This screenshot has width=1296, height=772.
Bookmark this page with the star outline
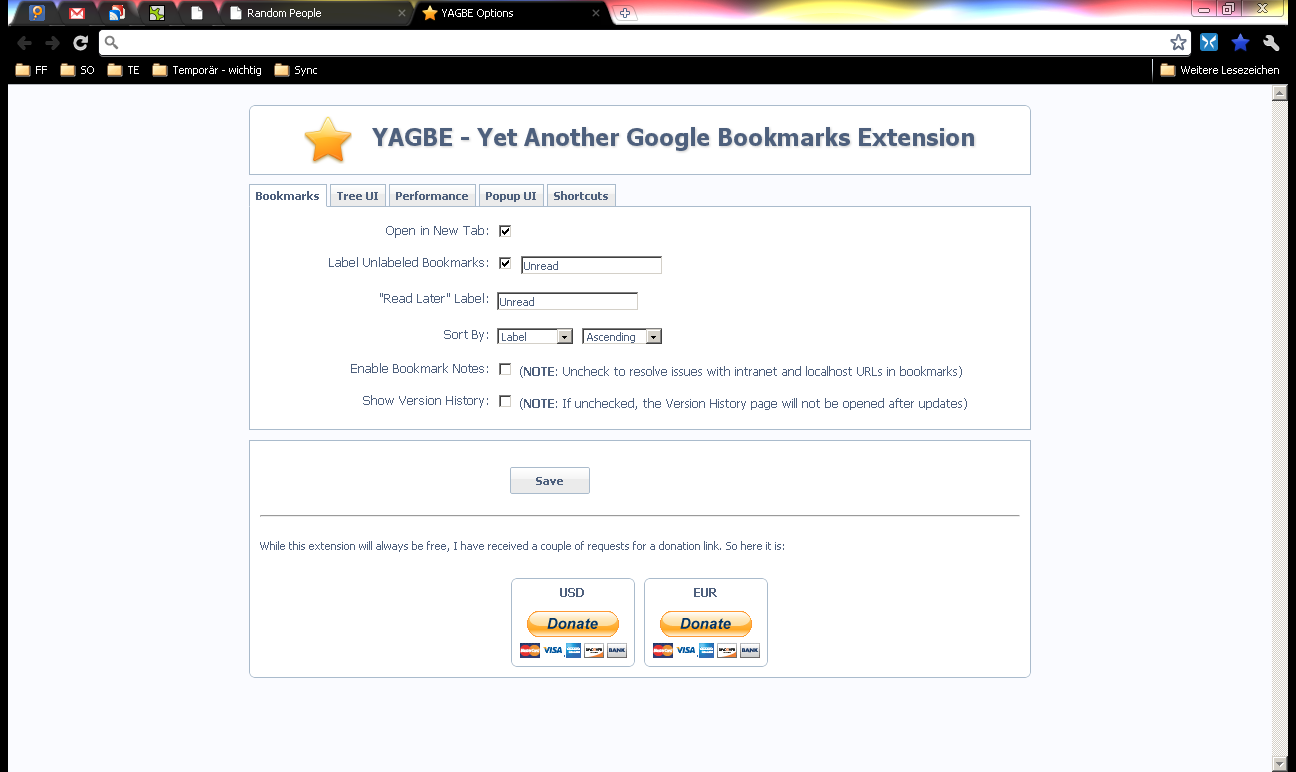coord(1178,42)
